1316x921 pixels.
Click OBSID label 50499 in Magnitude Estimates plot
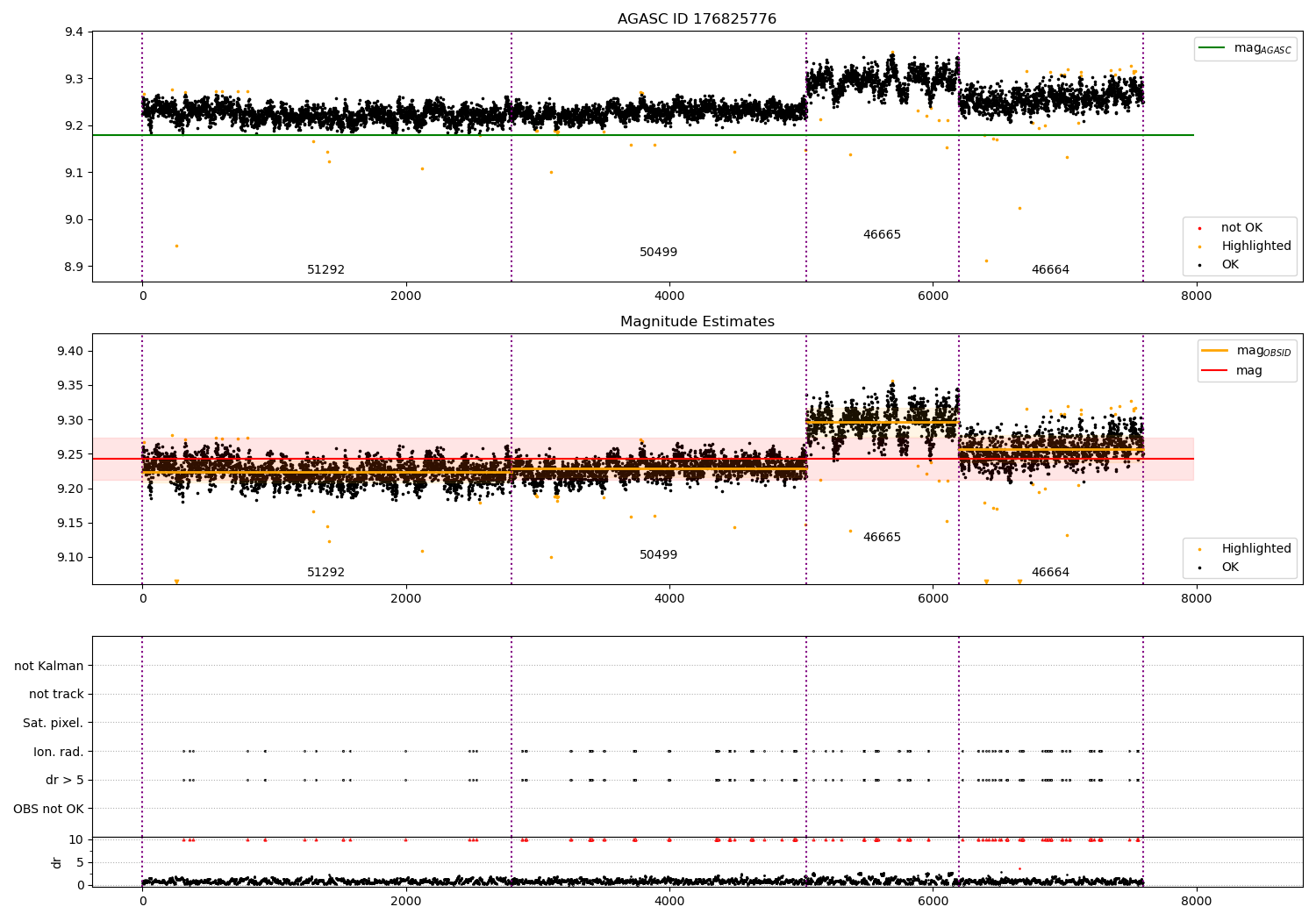(658, 555)
